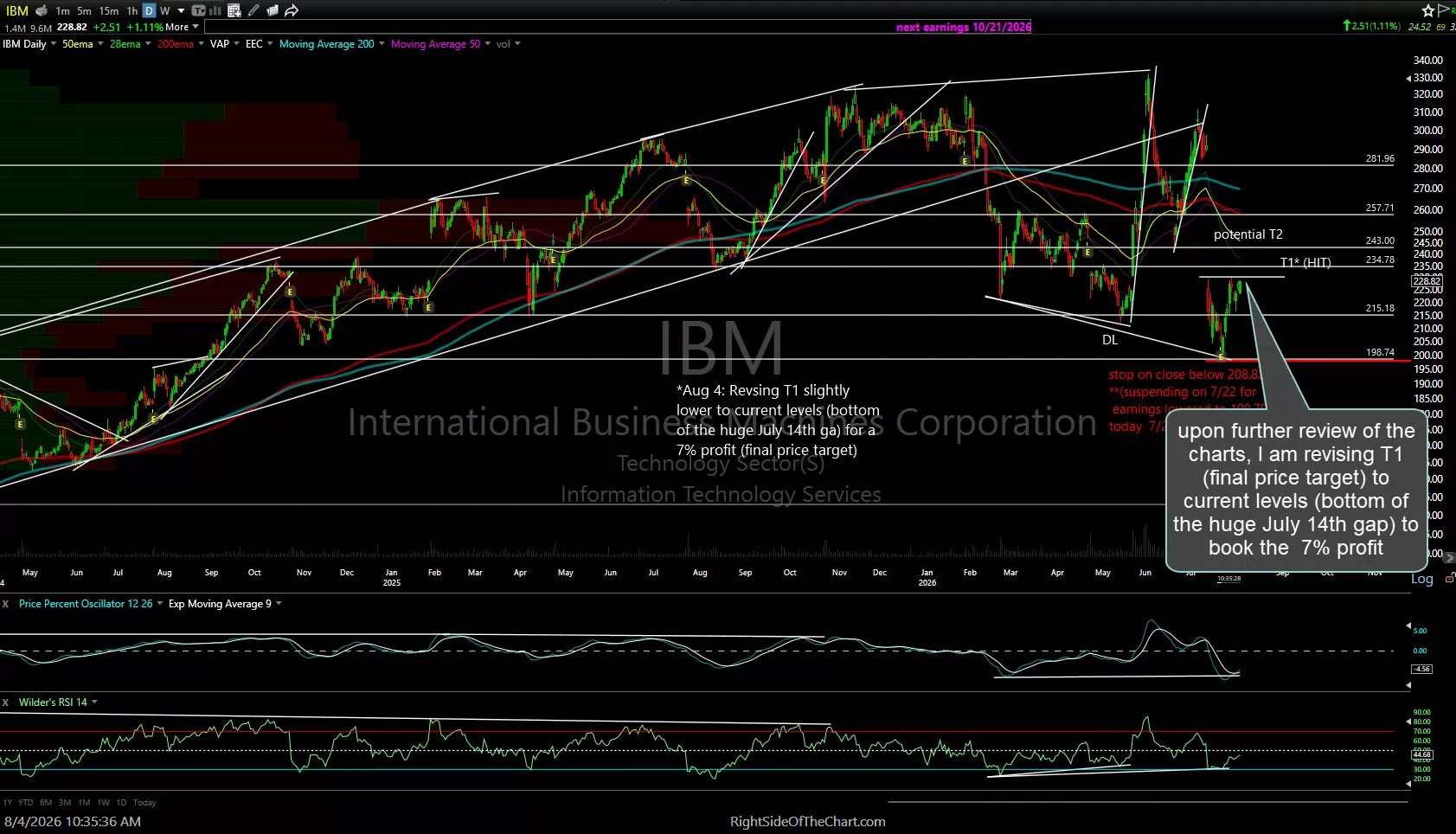Open Moving Average 50 dropdown

[x=488, y=43]
